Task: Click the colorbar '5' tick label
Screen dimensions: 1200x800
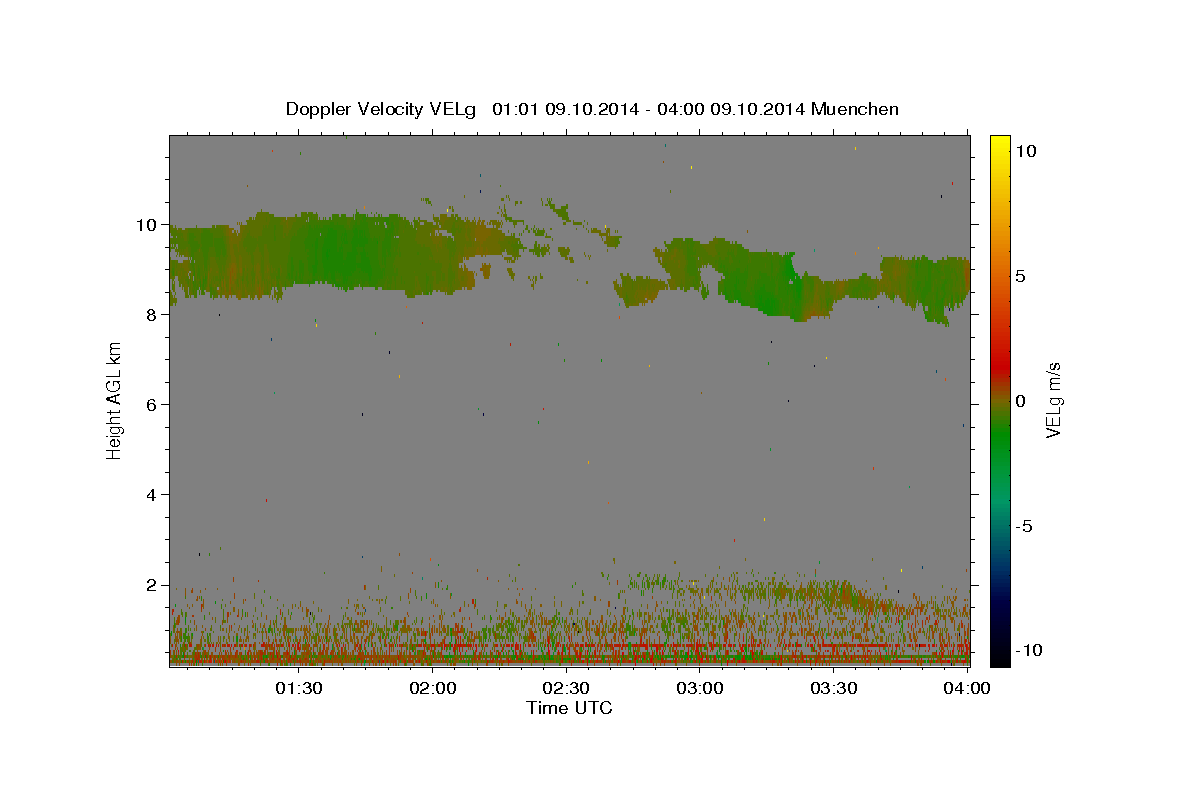Action: tap(1021, 276)
